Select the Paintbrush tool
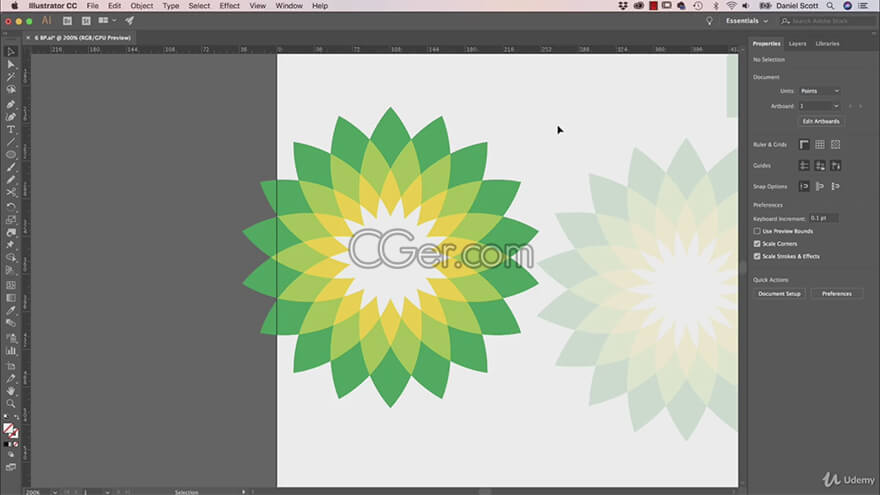The height and width of the screenshot is (495, 880). click(x=11, y=167)
